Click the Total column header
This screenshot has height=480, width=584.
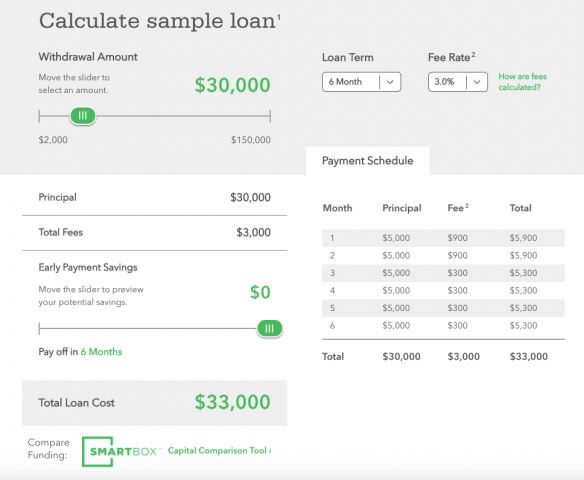520,208
